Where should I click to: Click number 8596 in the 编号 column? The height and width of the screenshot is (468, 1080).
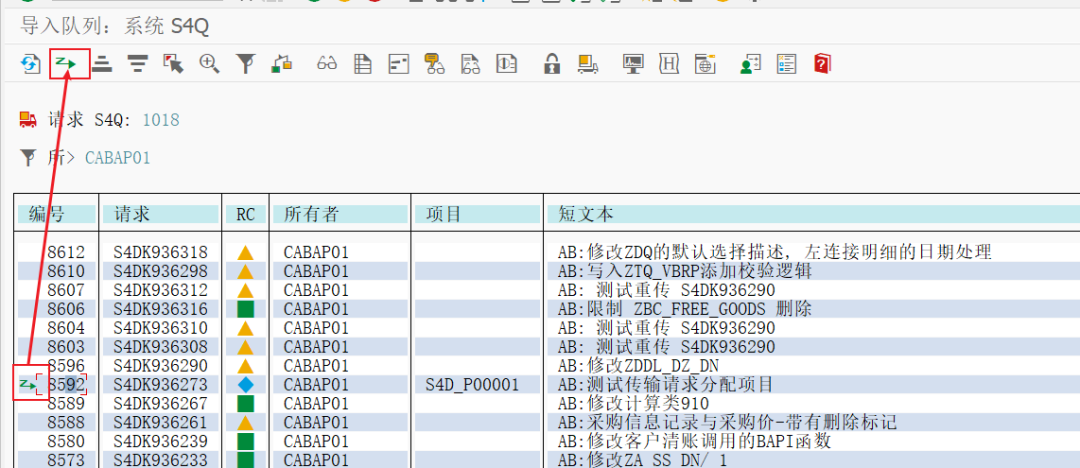point(66,365)
